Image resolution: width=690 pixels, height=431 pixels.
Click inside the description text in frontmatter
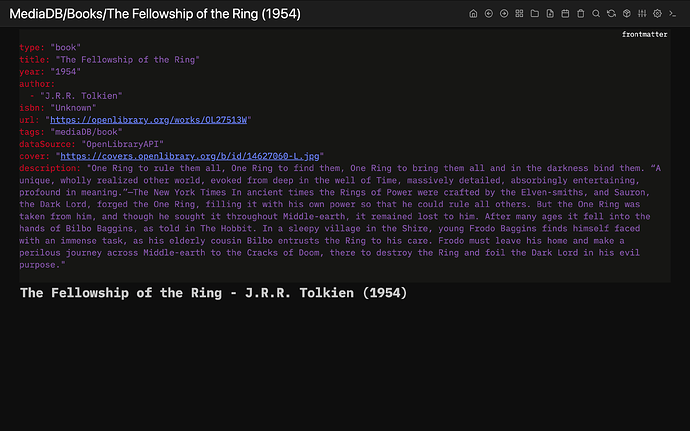[x=340, y=216]
